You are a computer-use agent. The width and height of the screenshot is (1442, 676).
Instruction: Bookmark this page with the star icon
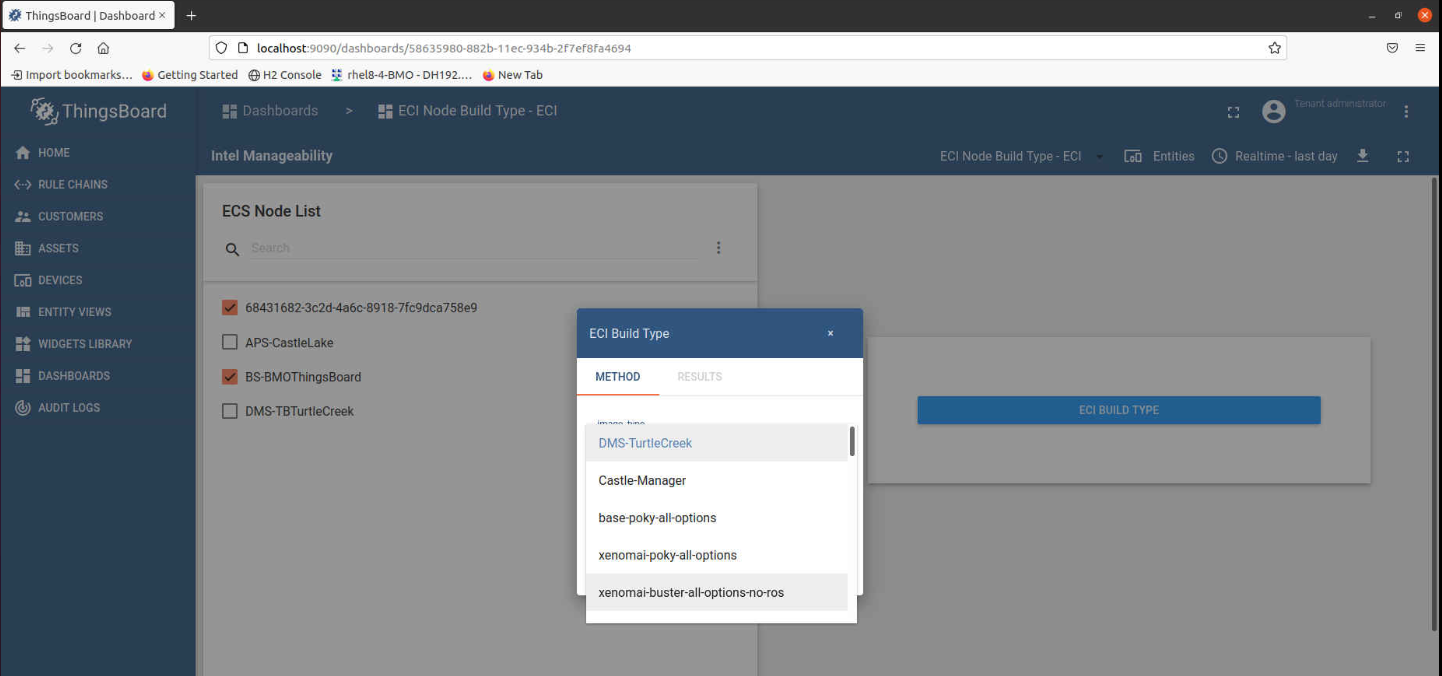tap(1274, 48)
